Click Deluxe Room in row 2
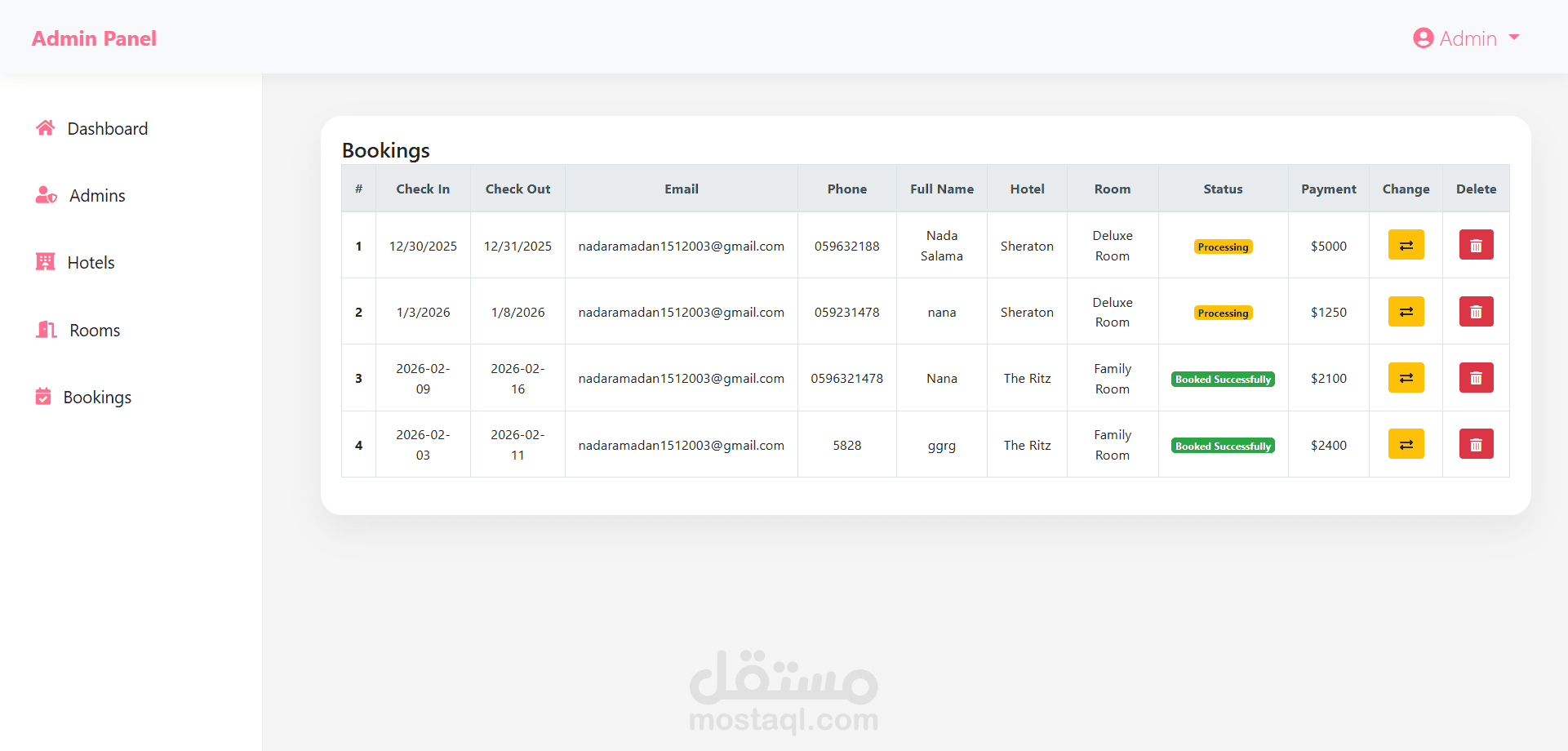This screenshot has height=751, width=1568. (x=1113, y=312)
